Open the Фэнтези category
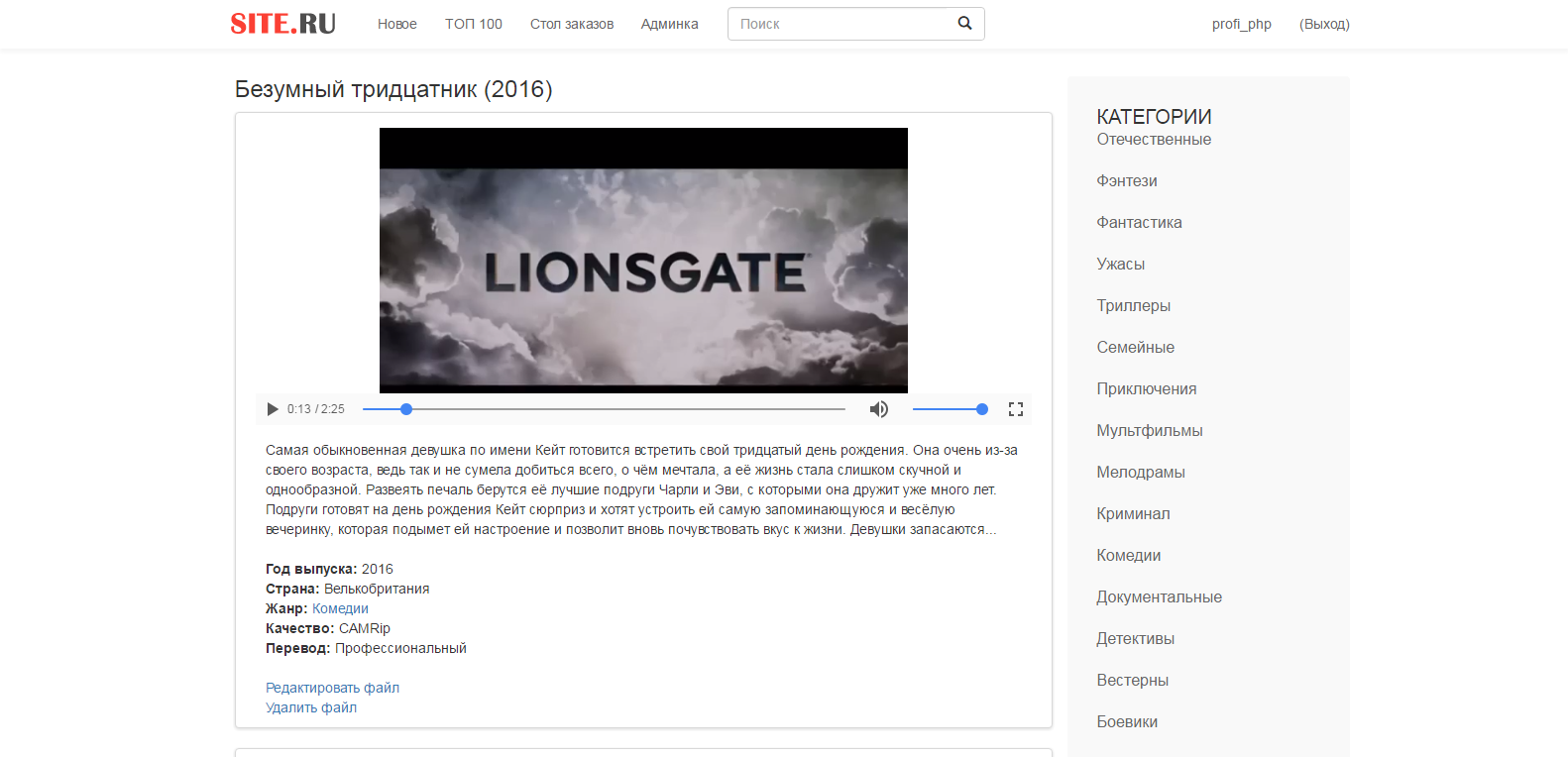 click(1127, 181)
